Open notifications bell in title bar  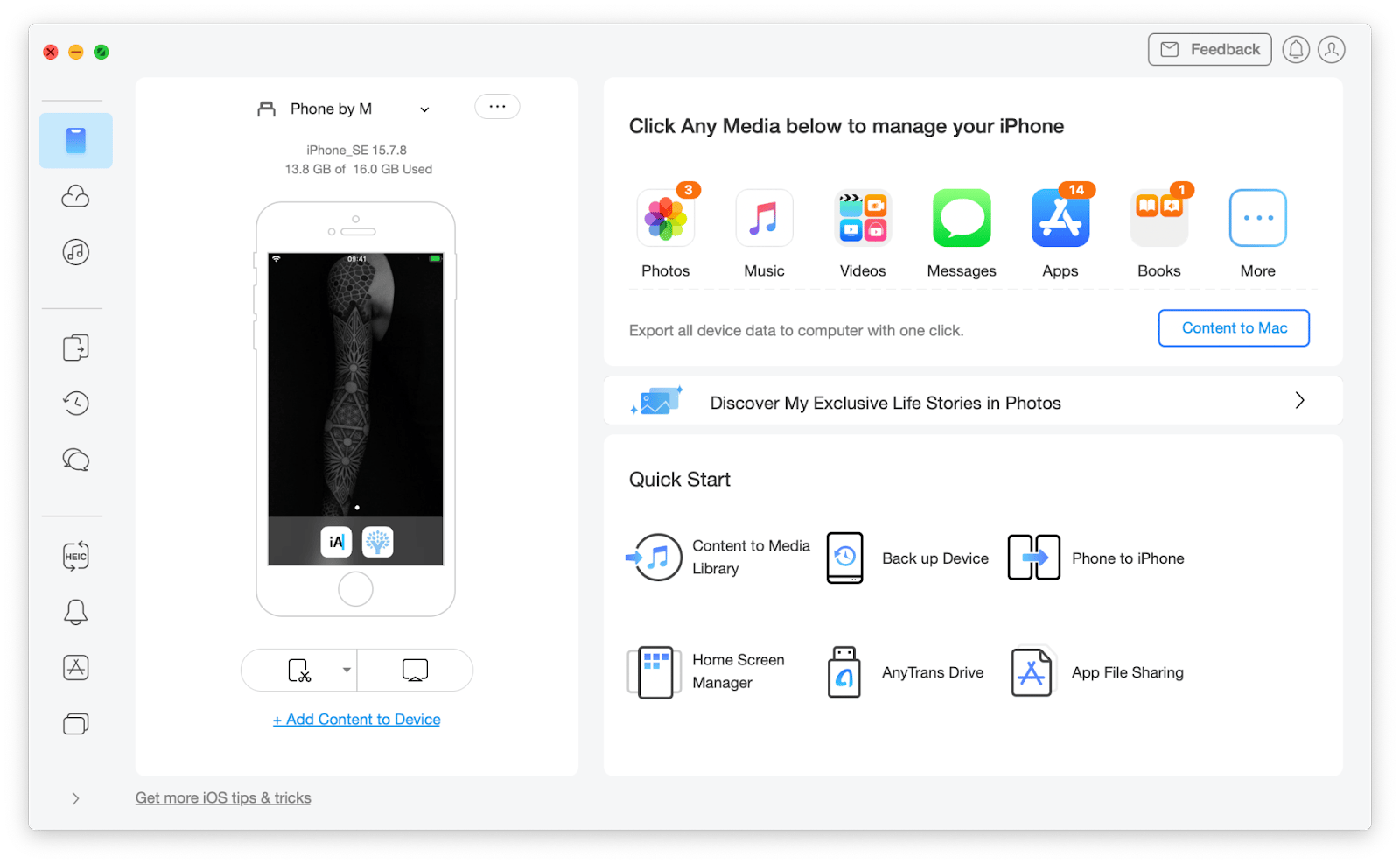(1296, 50)
